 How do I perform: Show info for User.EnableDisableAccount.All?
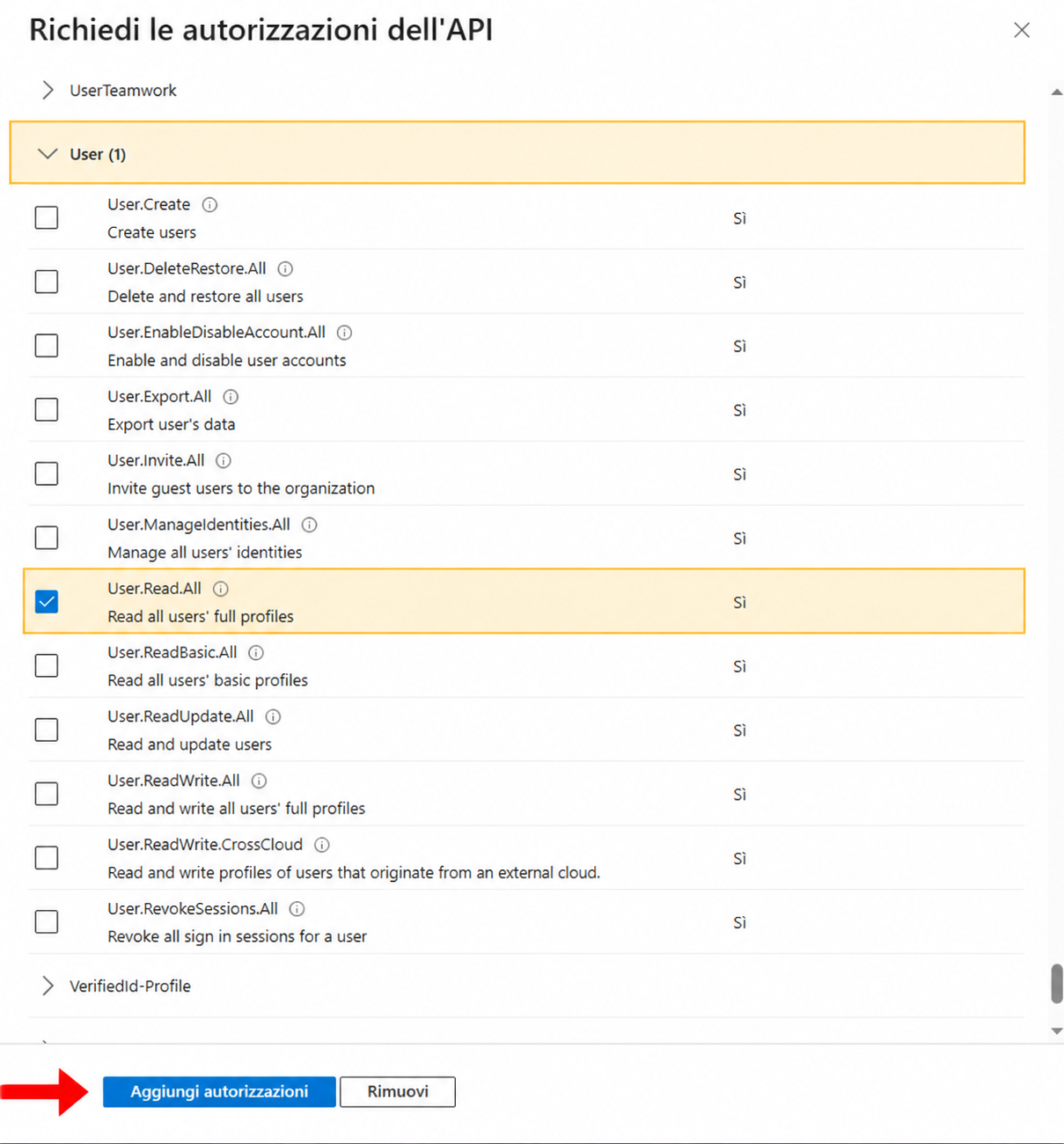point(345,333)
